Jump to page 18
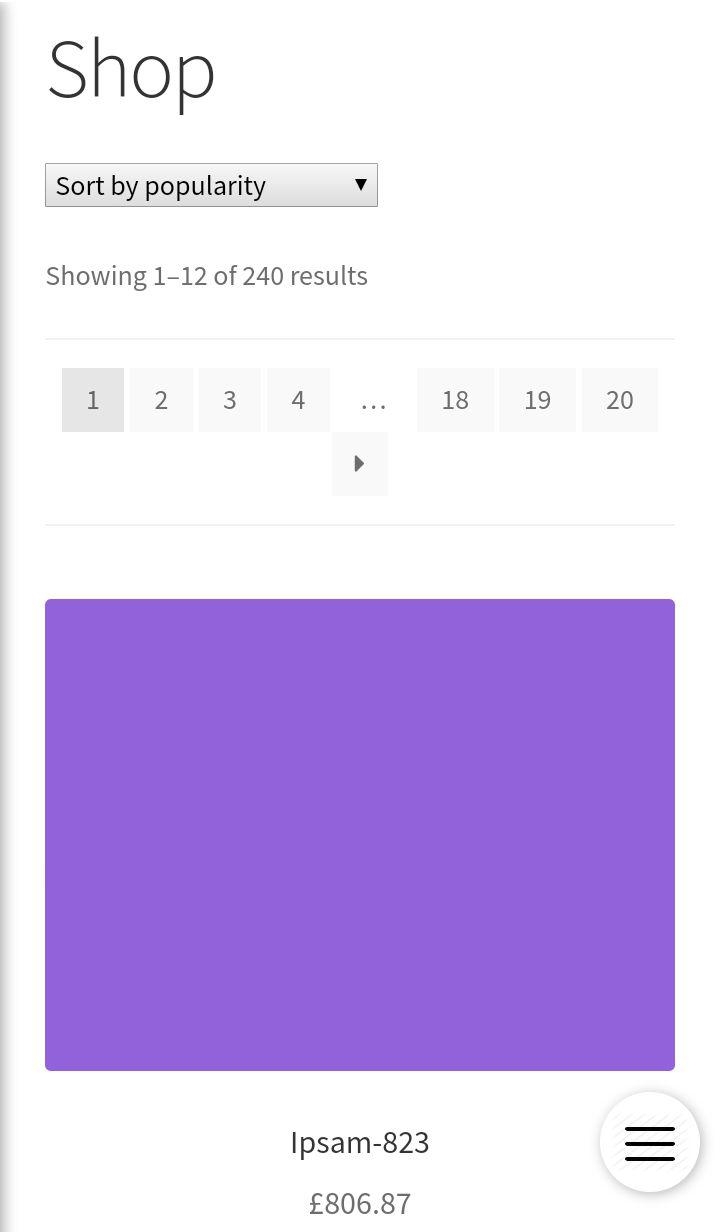720x1232 pixels. (455, 400)
